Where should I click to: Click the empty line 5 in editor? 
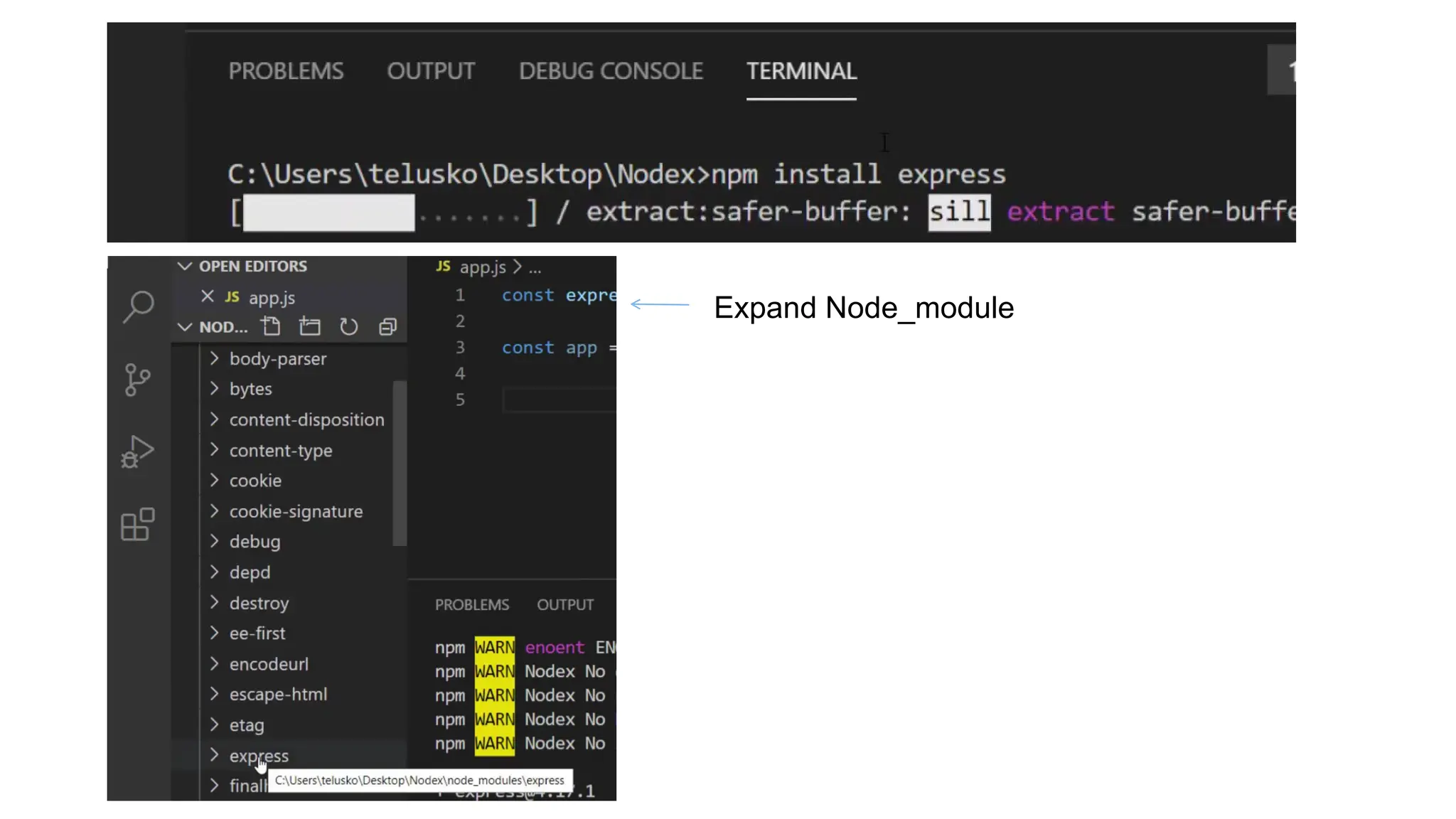coord(559,400)
